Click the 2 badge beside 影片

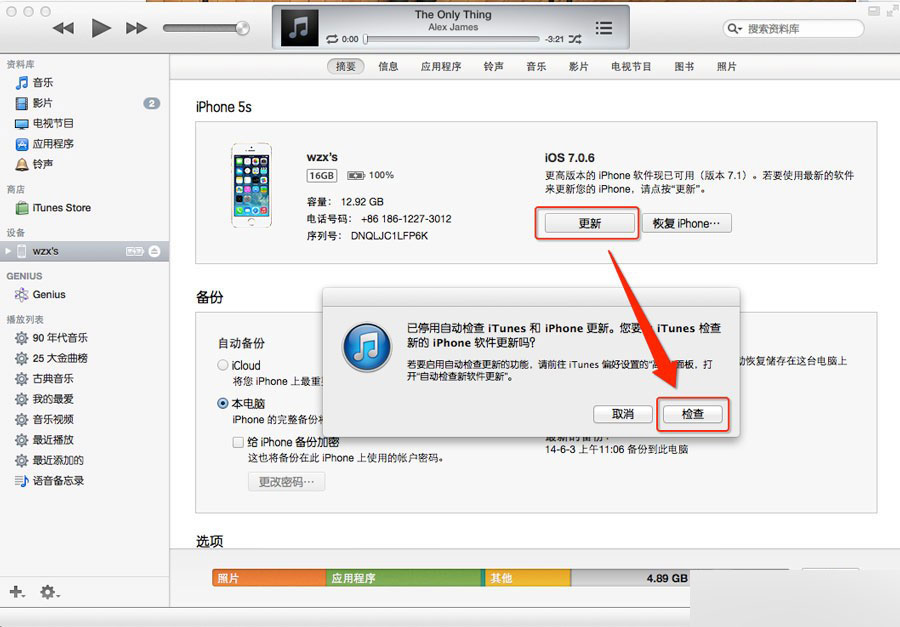click(152, 103)
